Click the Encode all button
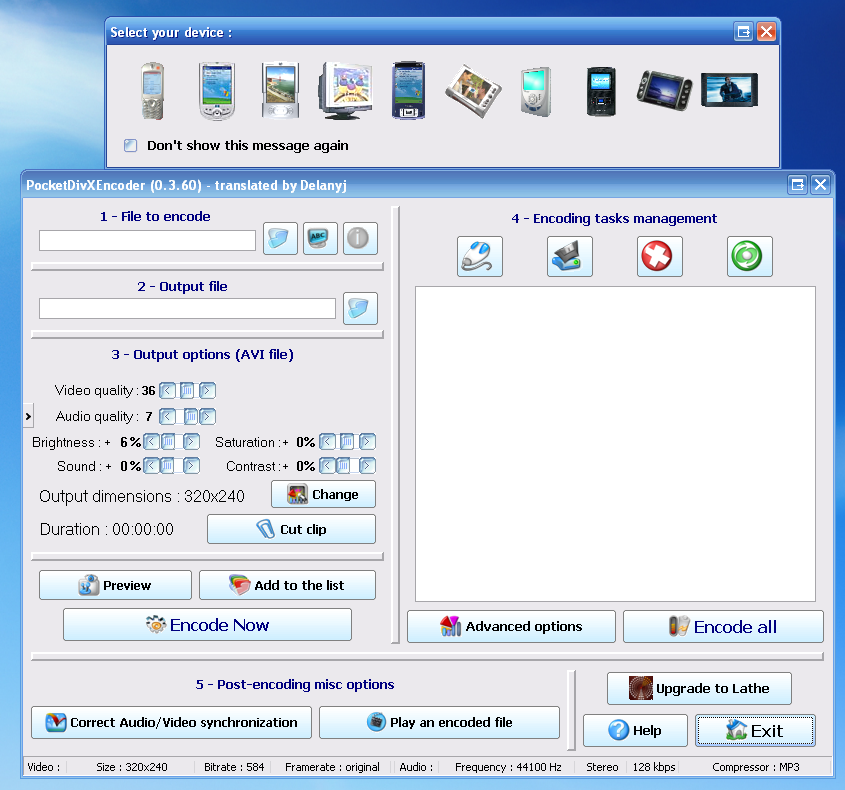This screenshot has width=845, height=790. point(723,627)
